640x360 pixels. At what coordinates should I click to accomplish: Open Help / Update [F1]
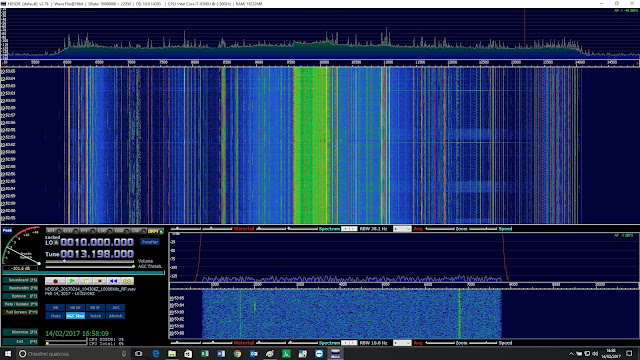point(20,304)
